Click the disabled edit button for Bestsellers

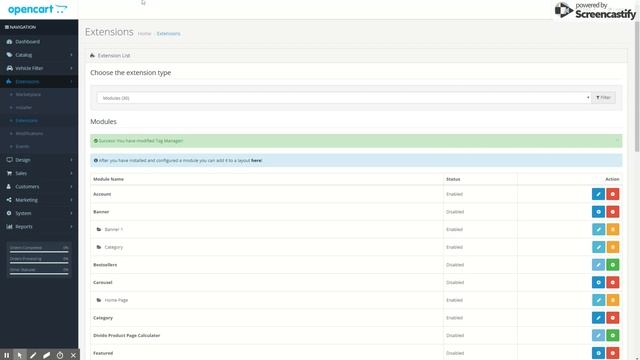click(x=598, y=264)
